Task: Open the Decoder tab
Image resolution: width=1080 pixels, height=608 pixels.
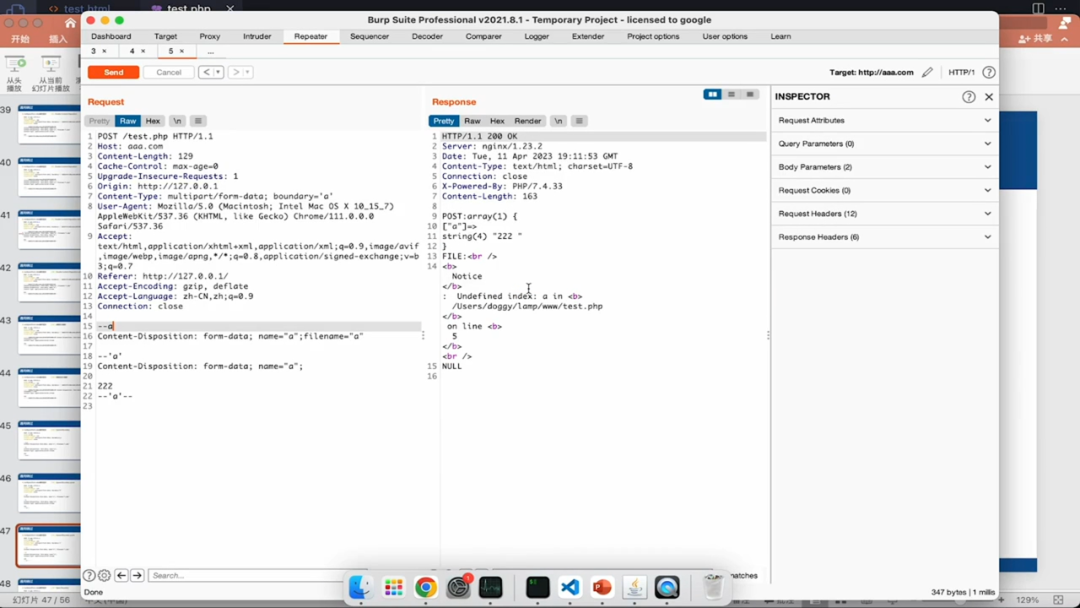Action: 427,36
